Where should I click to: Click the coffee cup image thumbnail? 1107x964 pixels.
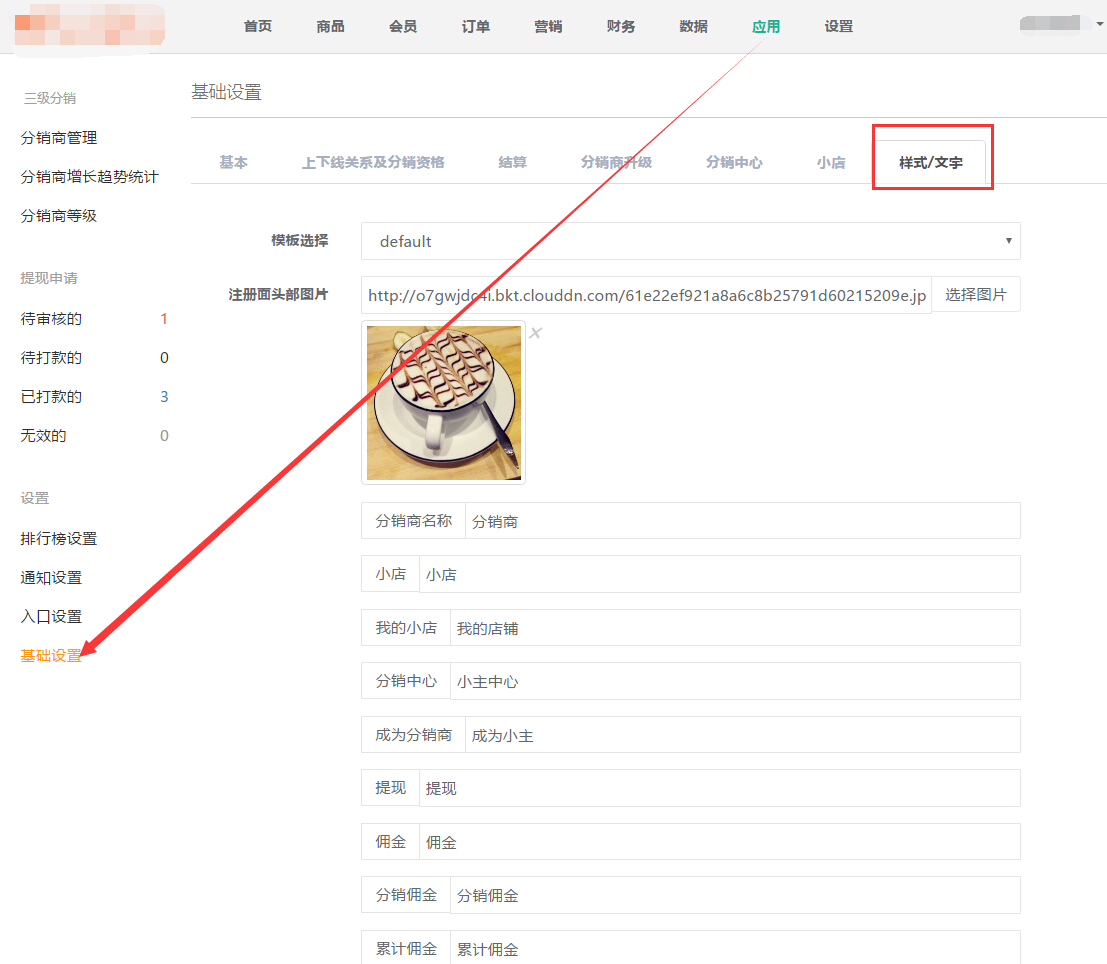coord(443,402)
